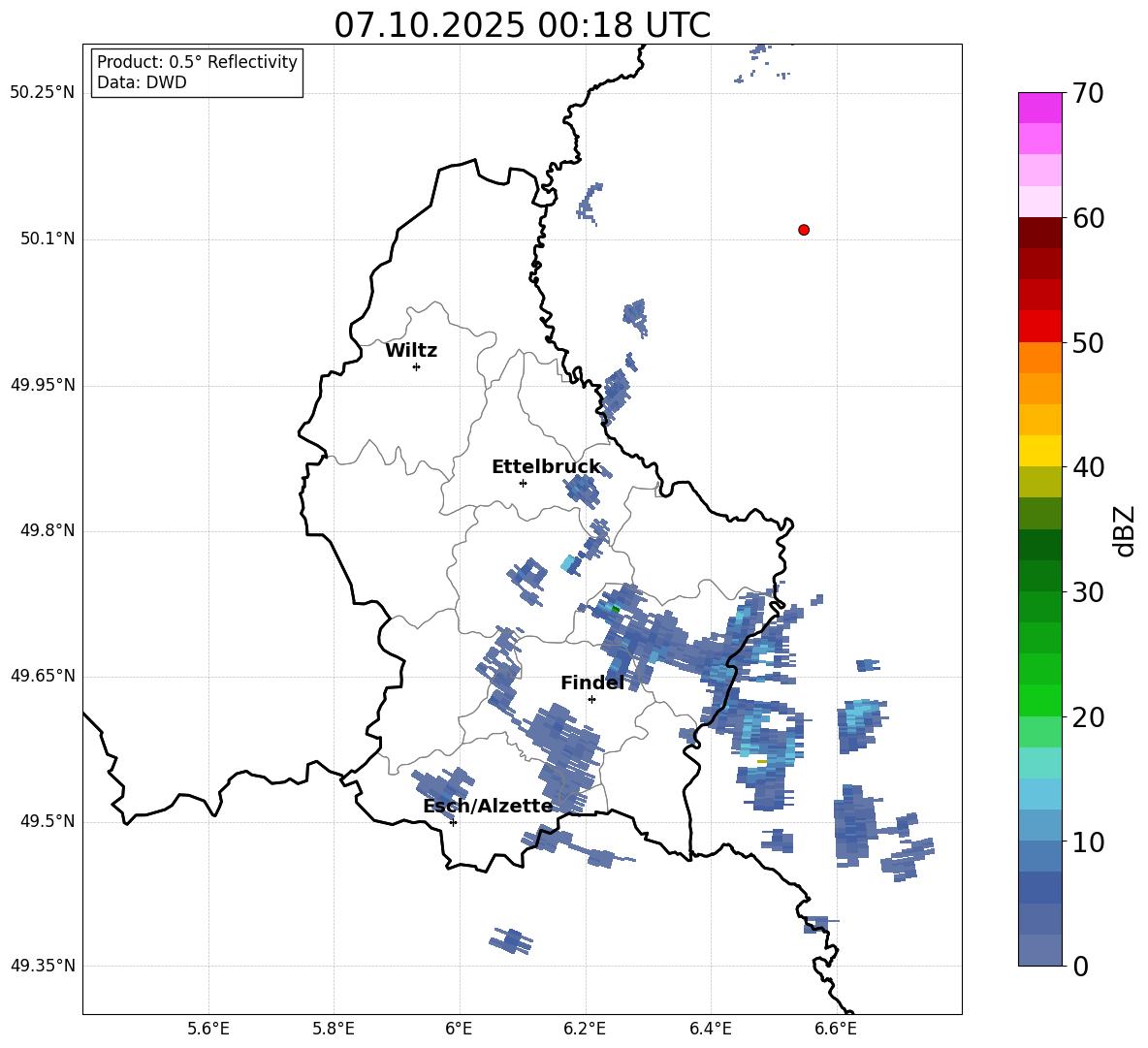Click the 6.2°E longitude label

[x=585, y=1029]
